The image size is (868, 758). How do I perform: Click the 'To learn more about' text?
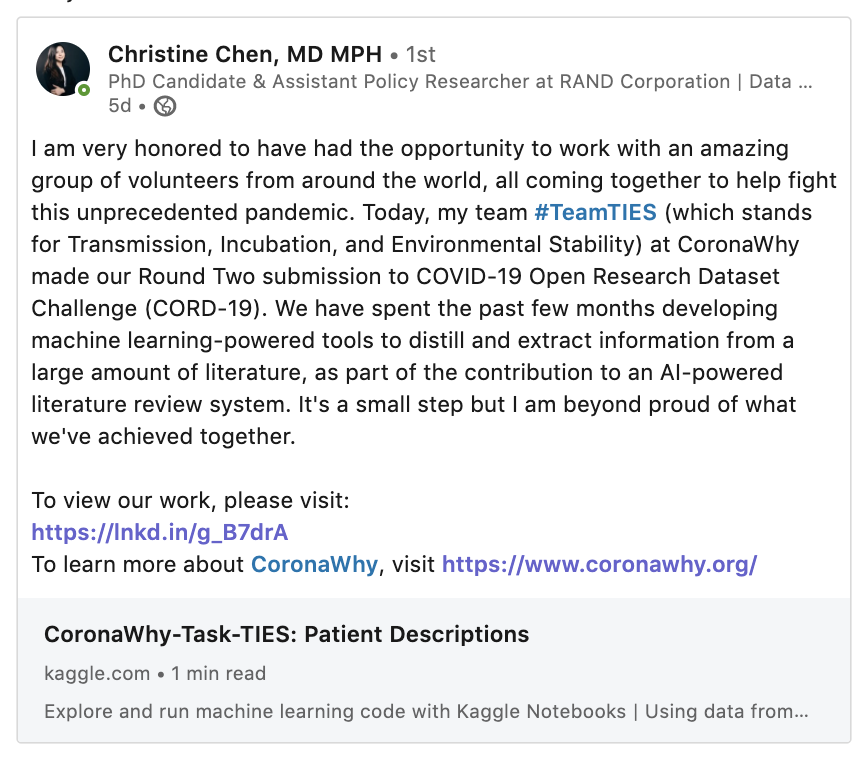[x=137, y=565]
